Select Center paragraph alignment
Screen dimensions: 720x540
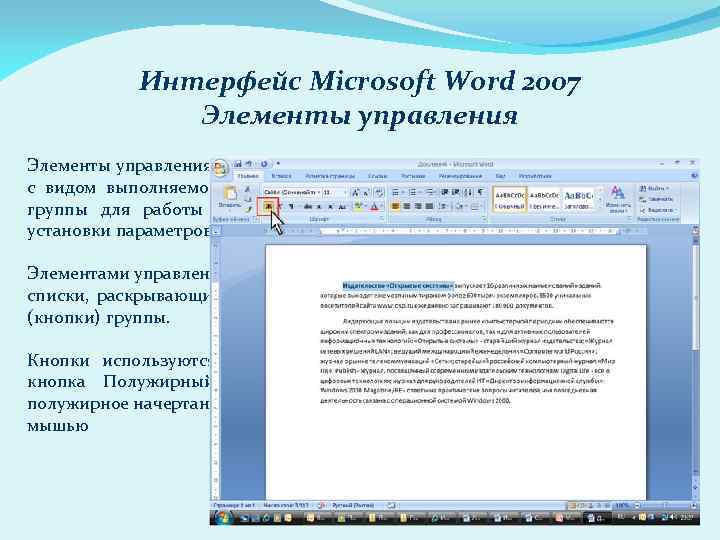pos(406,207)
